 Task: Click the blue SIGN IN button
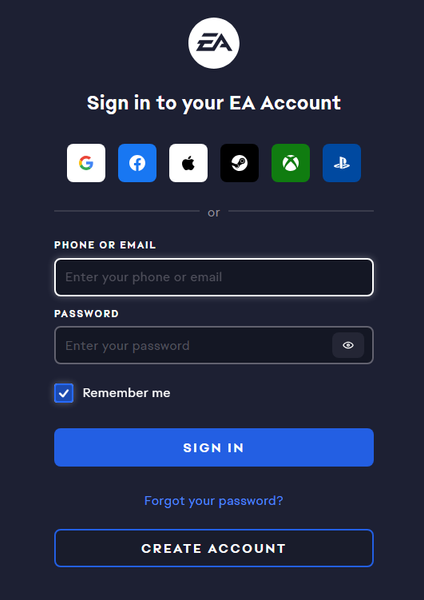[214, 447]
